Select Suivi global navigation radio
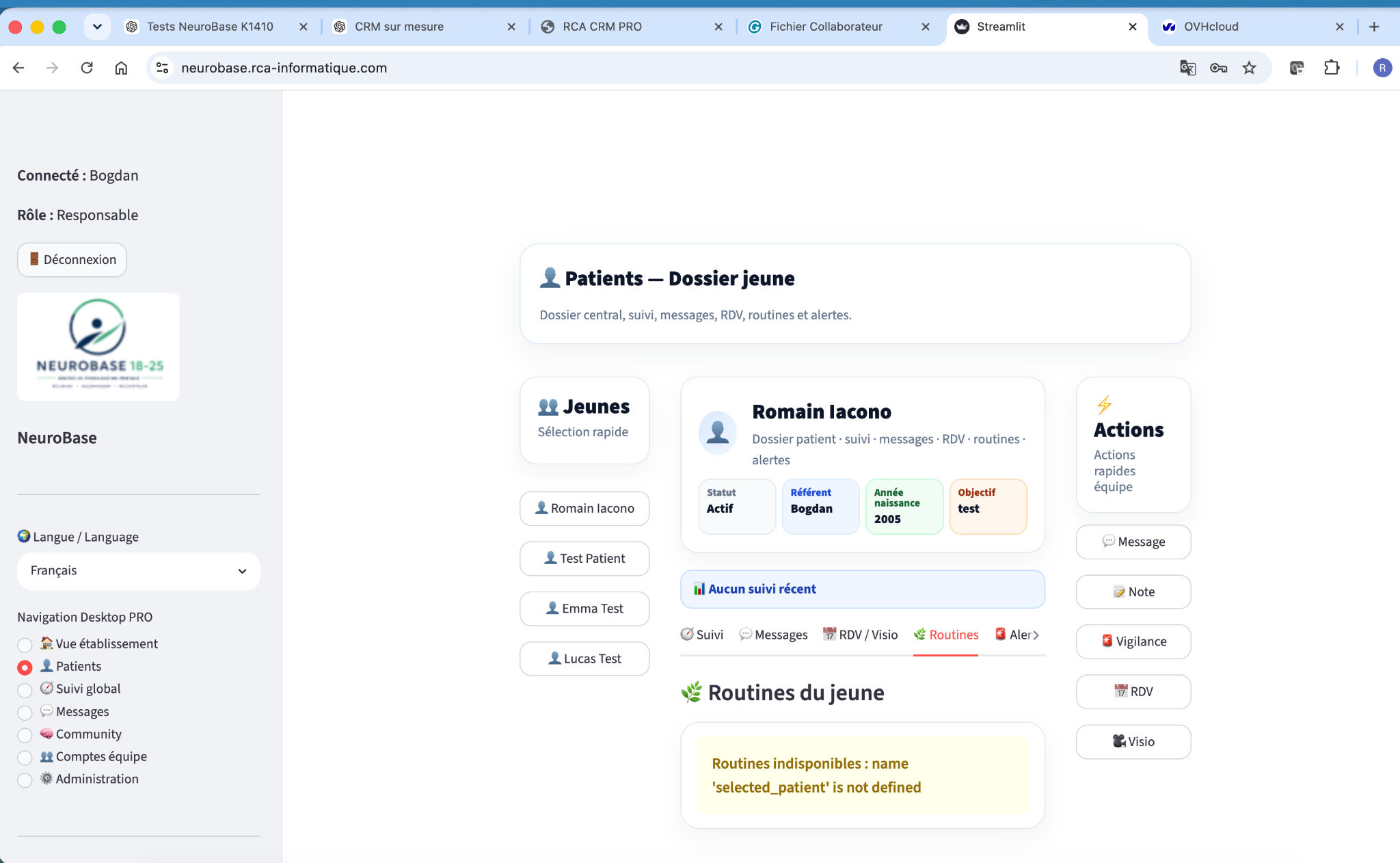This screenshot has height=863, width=1400. (25, 689)
